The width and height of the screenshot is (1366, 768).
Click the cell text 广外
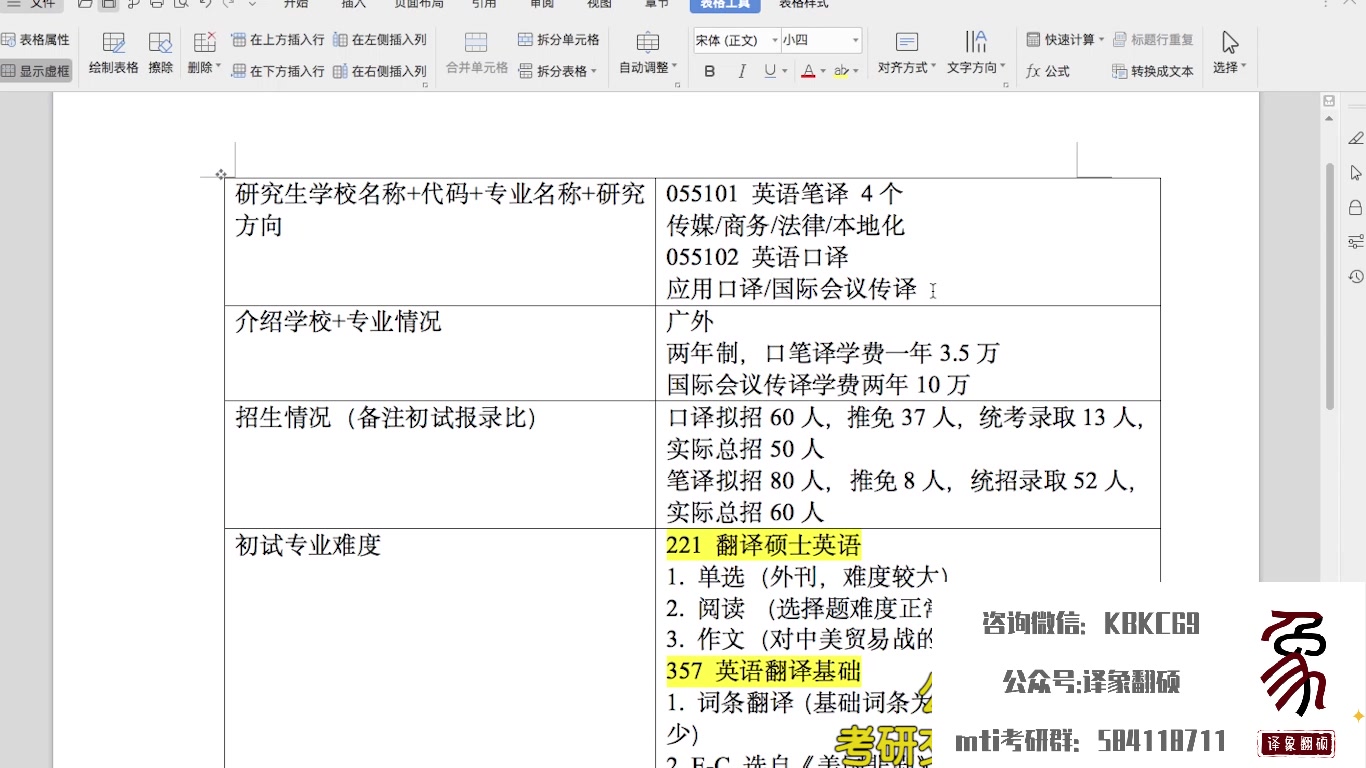click(x=690, y=322)
